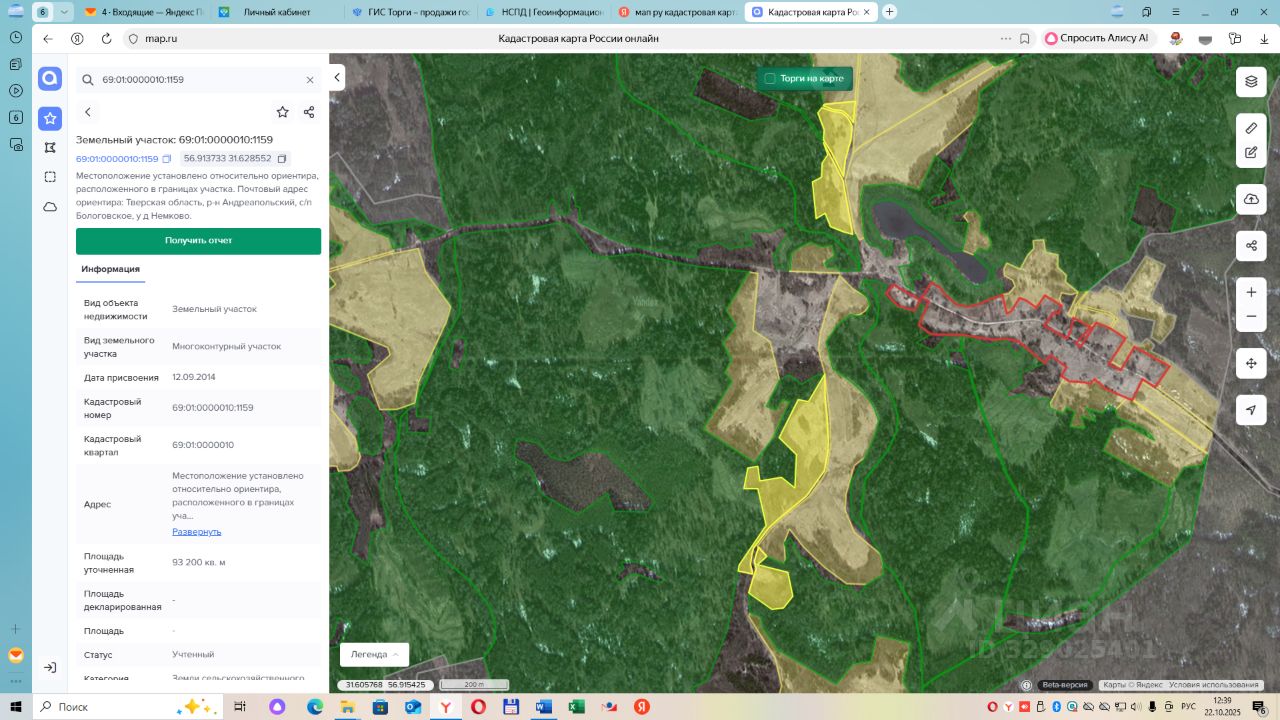Reload the browser page
The image size is (1280, 720).
click(106, 38)
